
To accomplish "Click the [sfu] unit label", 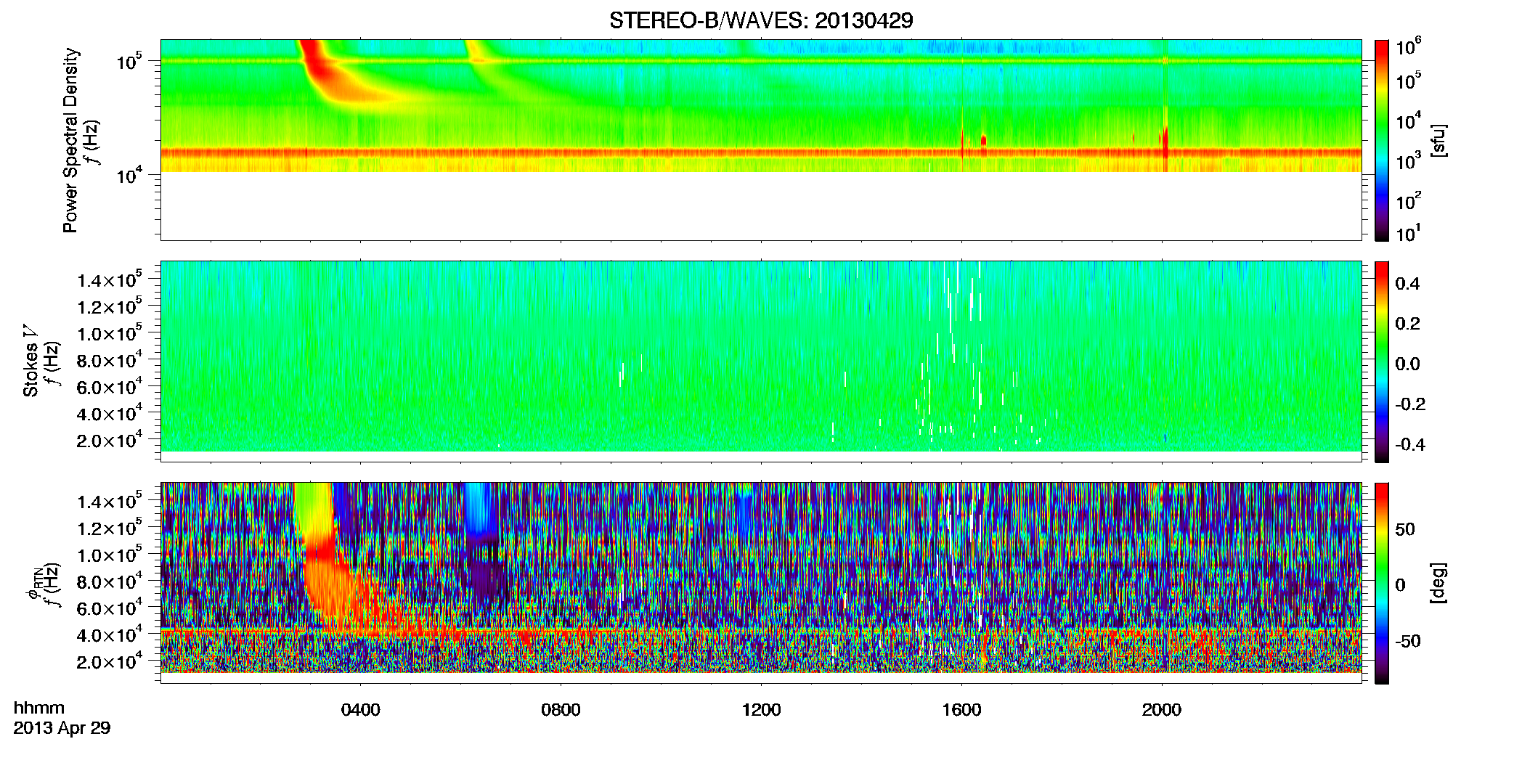I will (1437, 140).
